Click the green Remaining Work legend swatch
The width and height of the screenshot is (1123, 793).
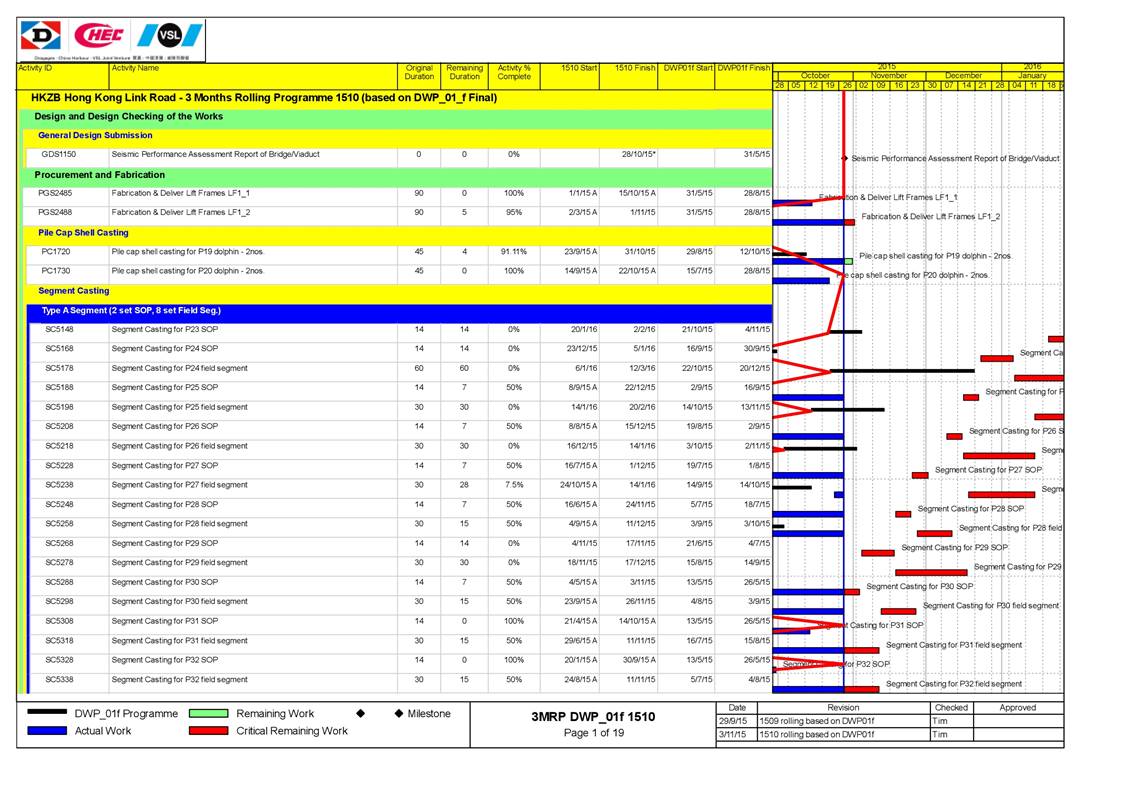click(208, 713)
